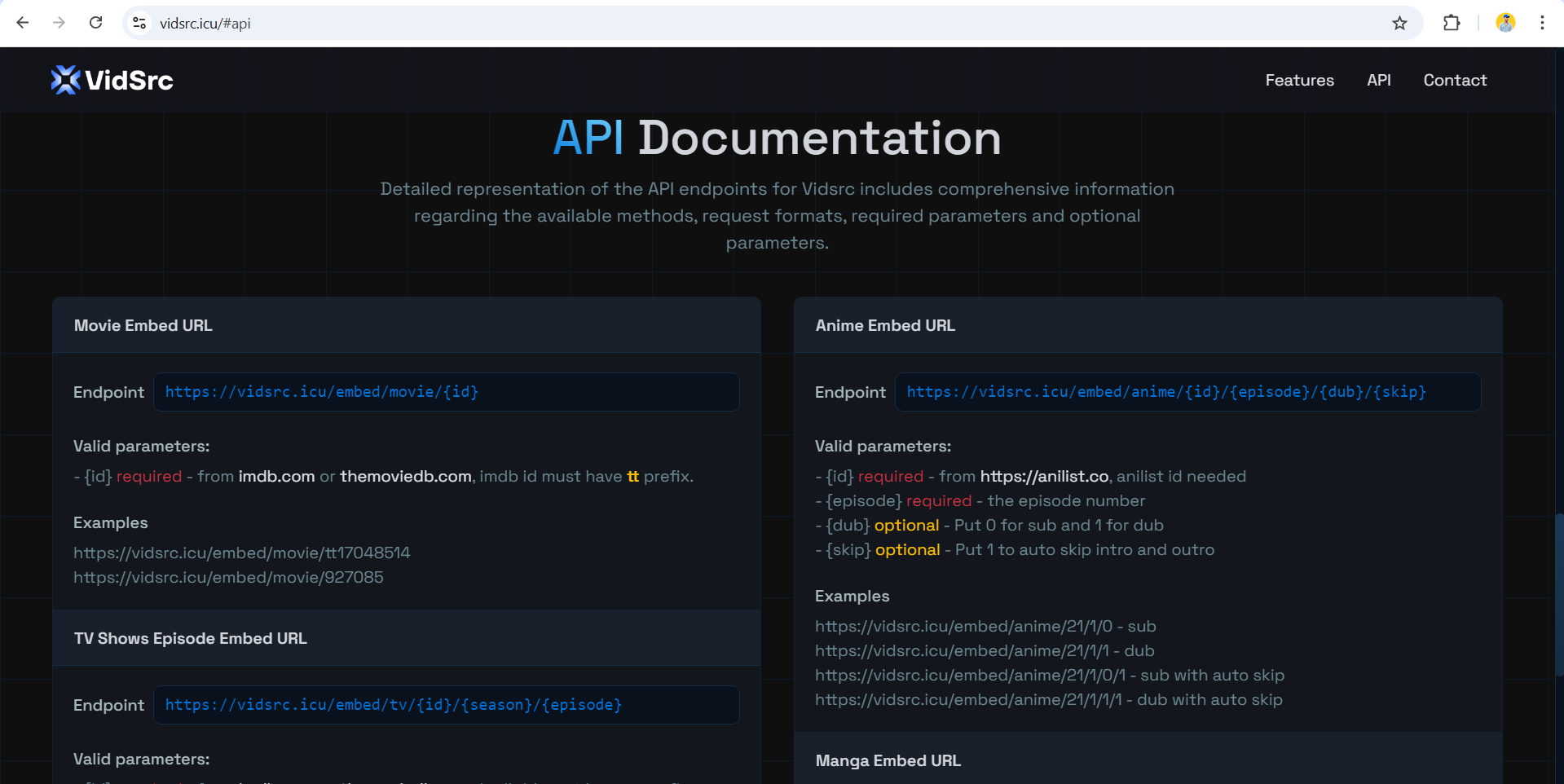The image size is (1564, 784).
Task: Click the site permissions icon in address bar
Action: click(139, 24)
